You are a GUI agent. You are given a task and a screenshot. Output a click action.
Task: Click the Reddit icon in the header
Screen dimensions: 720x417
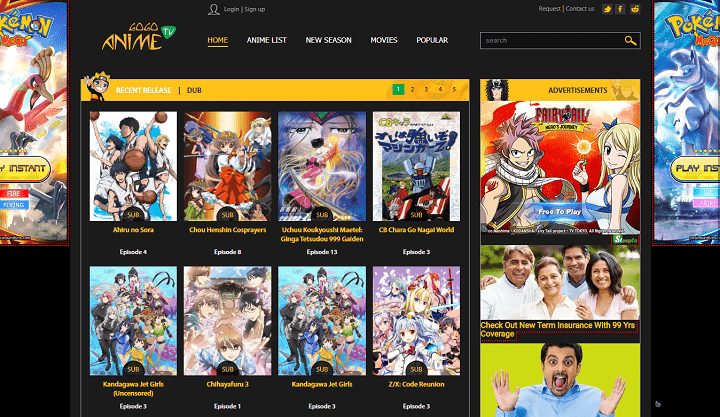[x=634, y=9]
